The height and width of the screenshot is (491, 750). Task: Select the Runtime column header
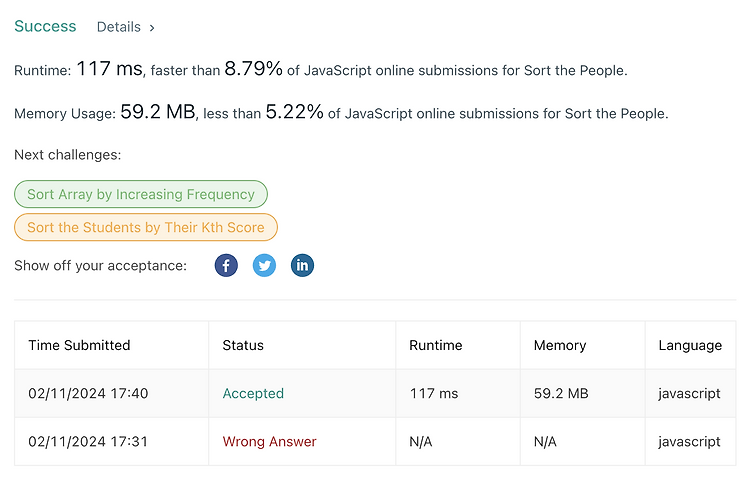click(x=436, y=345)
